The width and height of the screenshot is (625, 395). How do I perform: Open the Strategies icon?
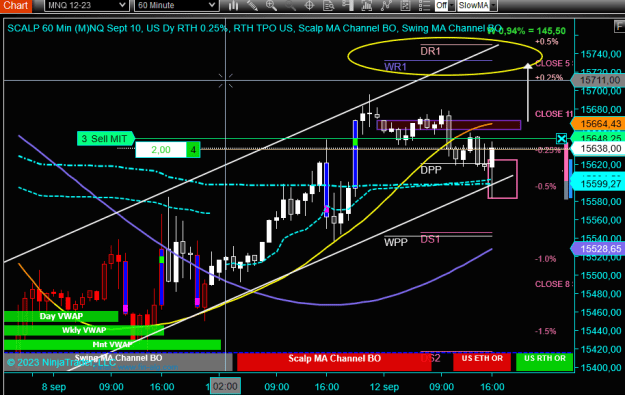point(405,5)
